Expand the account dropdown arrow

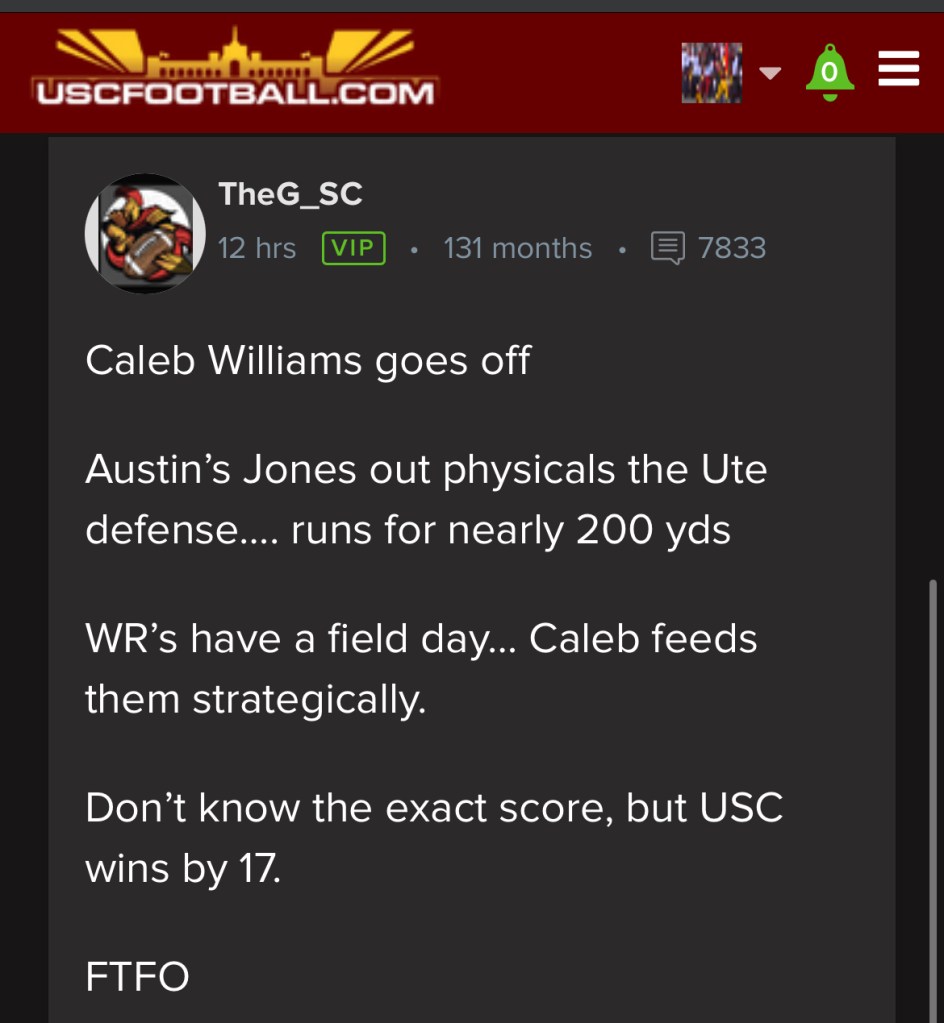click(769, 73)
